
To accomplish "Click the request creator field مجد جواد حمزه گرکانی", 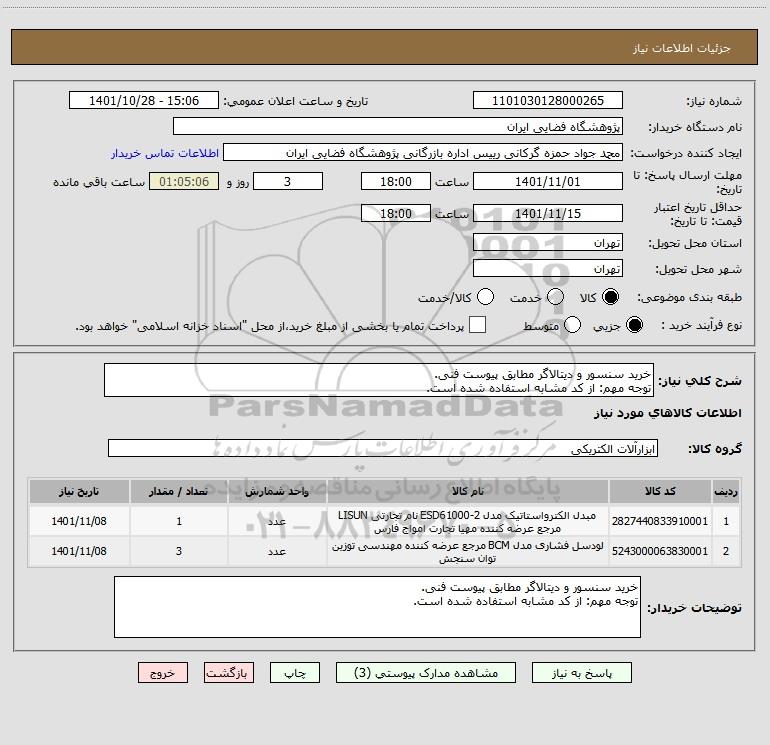I will pyautogui.click(x=423, y=153).
